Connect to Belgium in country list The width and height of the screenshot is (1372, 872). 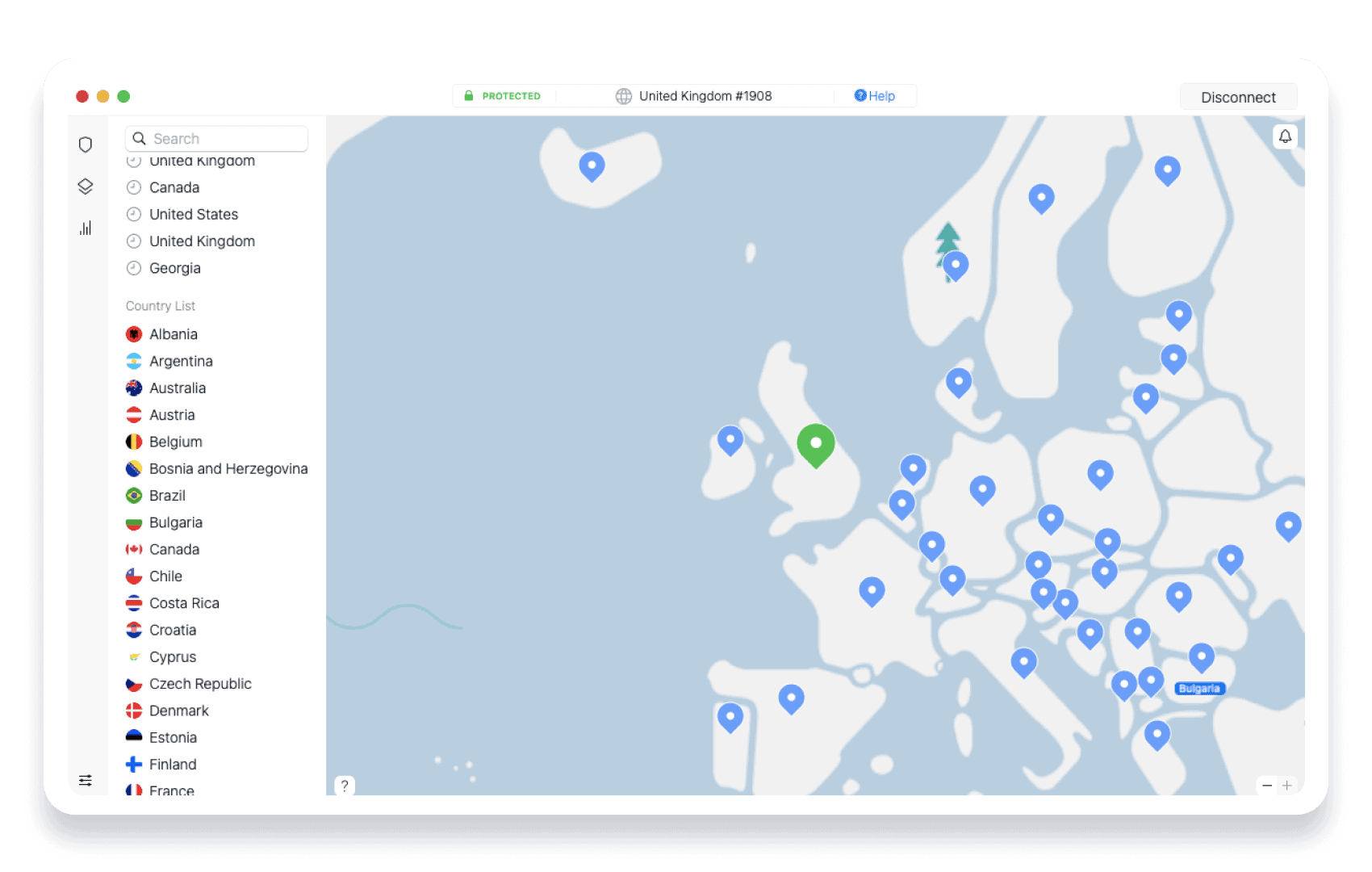click(165, 442)
